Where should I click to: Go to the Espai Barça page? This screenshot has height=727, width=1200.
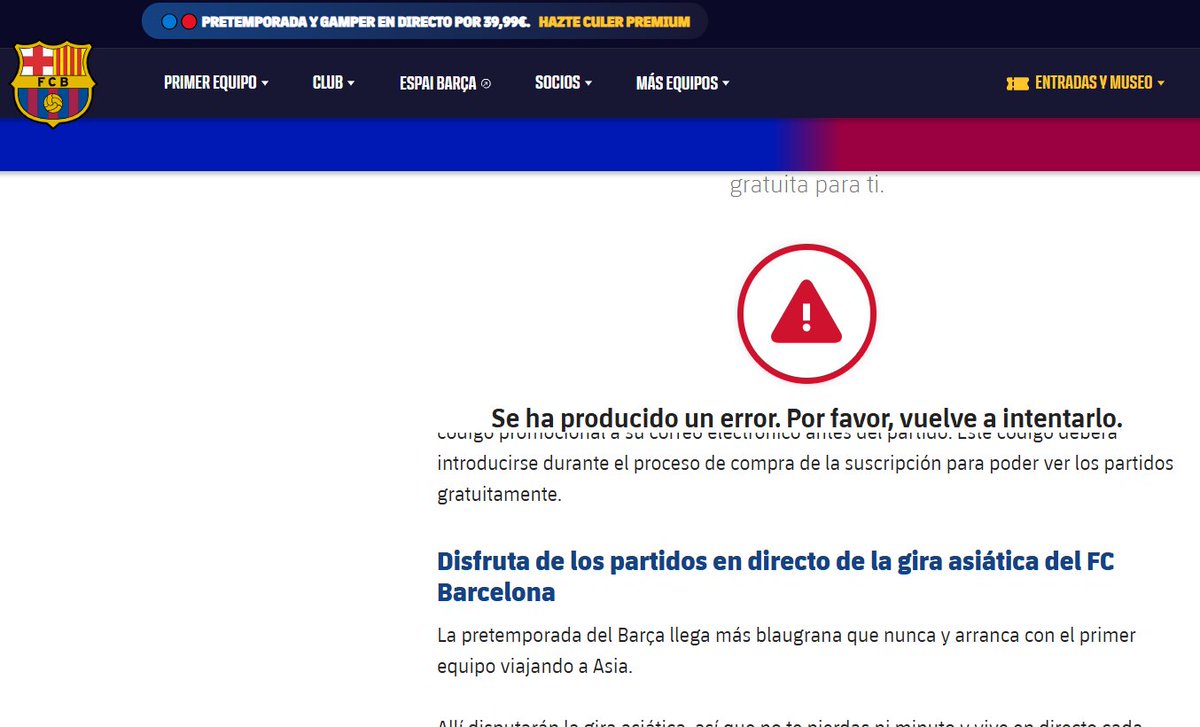tap(445, 83)
